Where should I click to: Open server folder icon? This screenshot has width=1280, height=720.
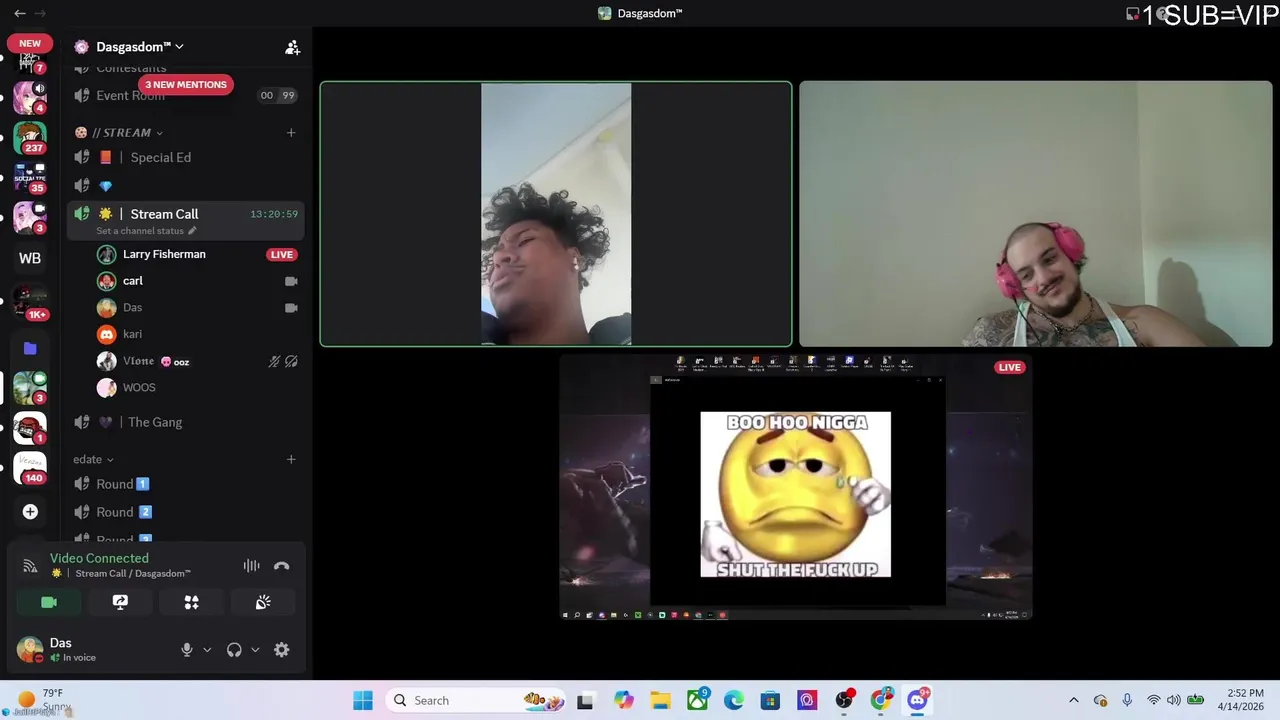[x=30, y=348]
